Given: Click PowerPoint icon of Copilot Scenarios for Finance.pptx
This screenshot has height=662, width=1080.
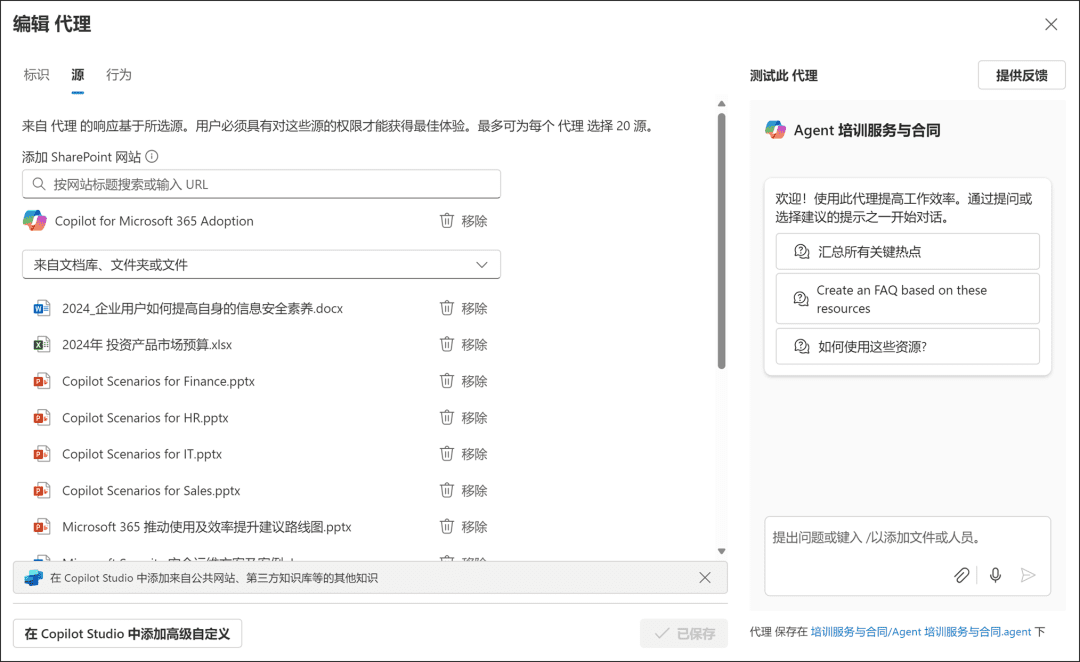Looking at the screenshot, I should [41, 381].
